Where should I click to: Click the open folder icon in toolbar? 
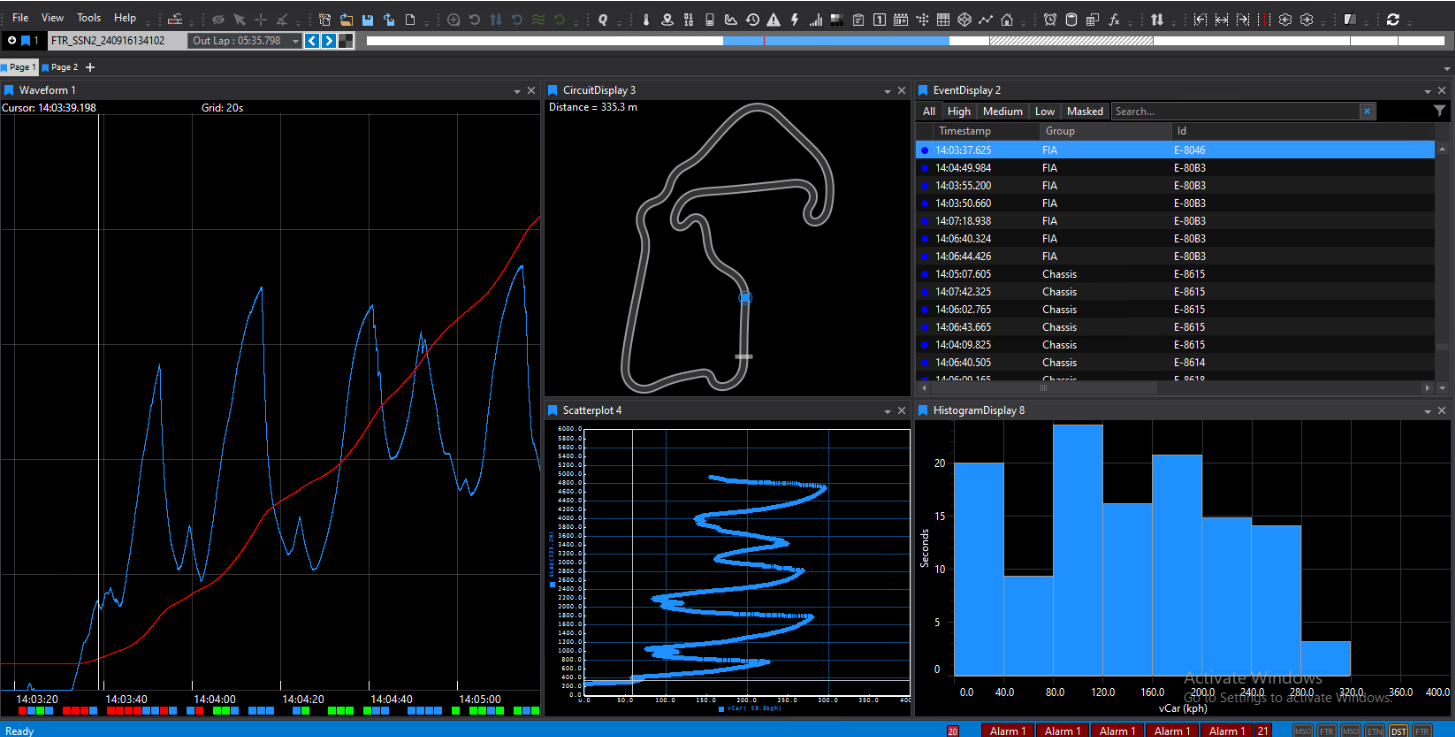tap(346, 19)
